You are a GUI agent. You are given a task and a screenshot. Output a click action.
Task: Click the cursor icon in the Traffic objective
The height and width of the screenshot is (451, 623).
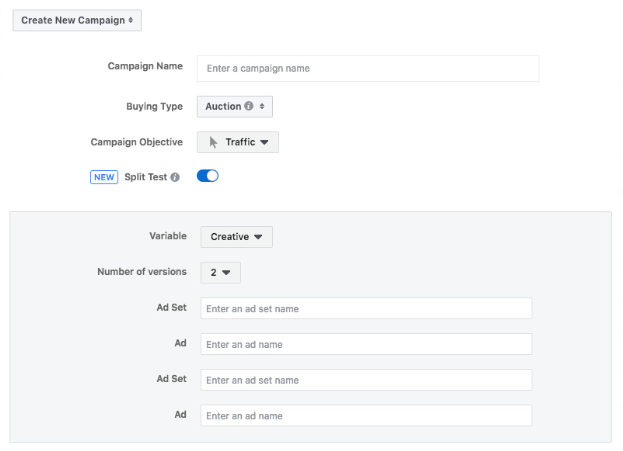214,142
